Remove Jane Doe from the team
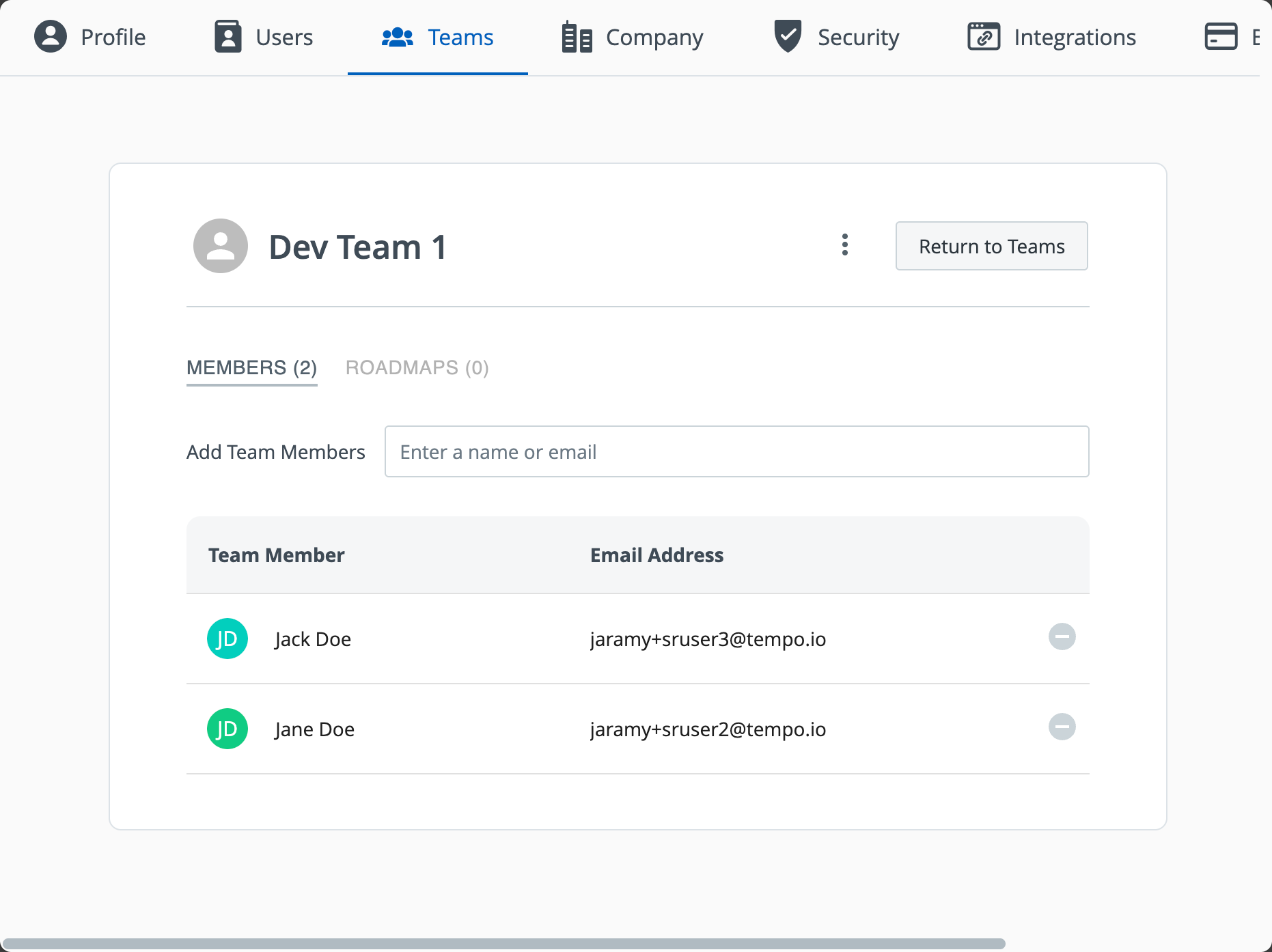Image resolution: width=1272 pixels, height=952 pixels. 1062,727
